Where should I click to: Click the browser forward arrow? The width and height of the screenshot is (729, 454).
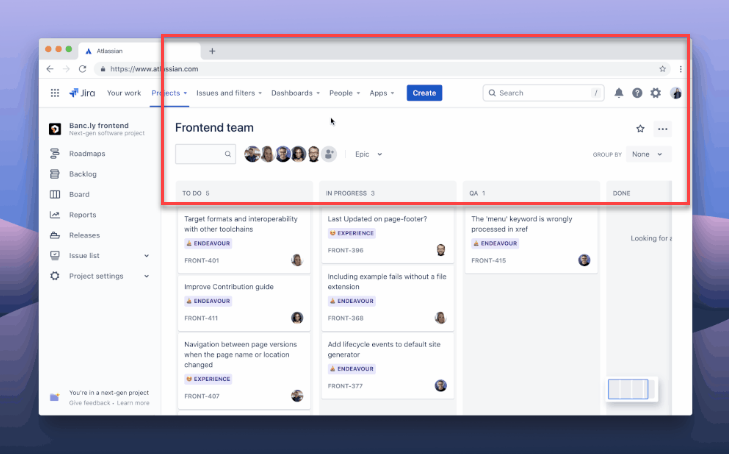66,69
